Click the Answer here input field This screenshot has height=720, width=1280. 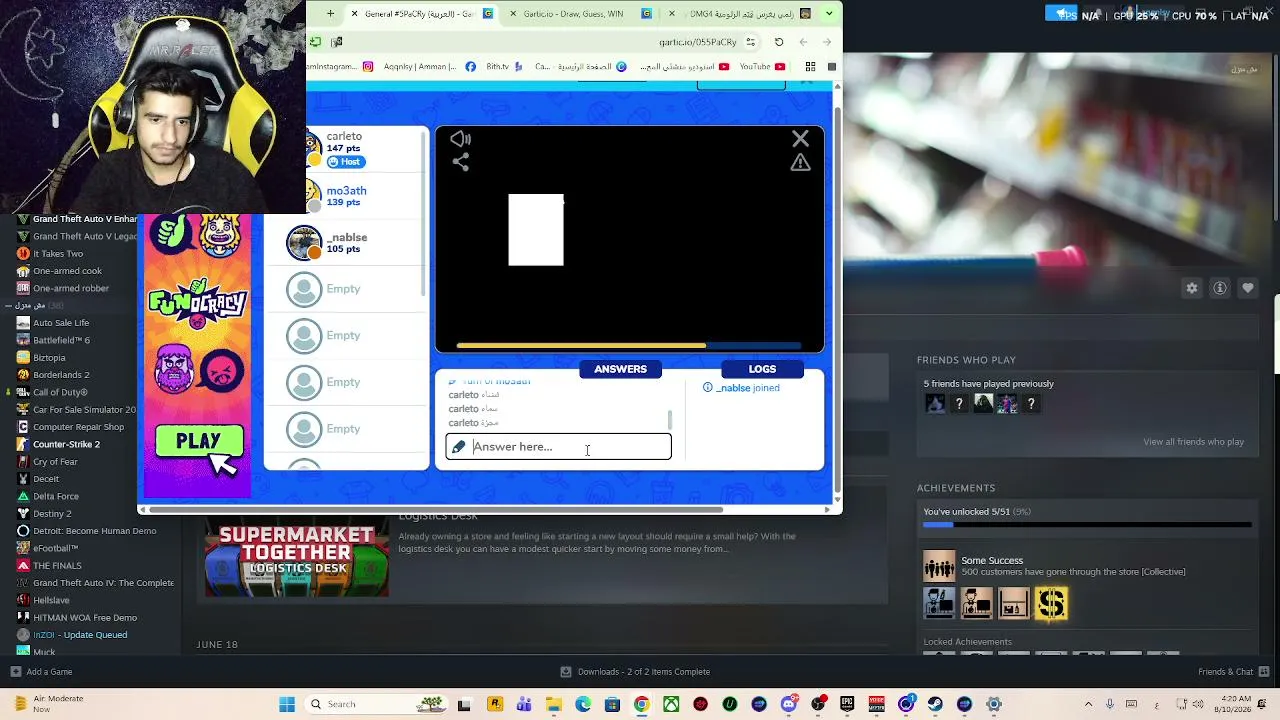(x=558, y=446)
